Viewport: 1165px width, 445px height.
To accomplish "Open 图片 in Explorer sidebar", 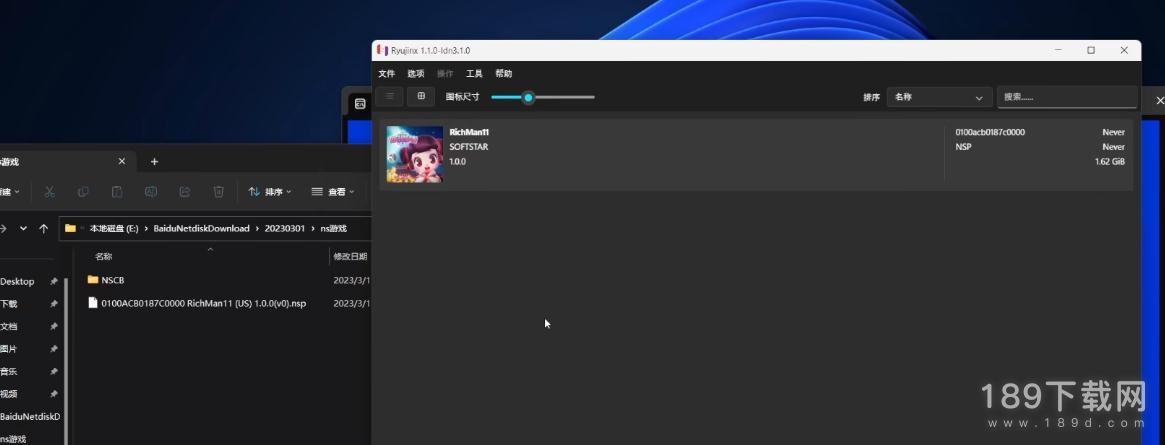I will click(x=9, y=349).
